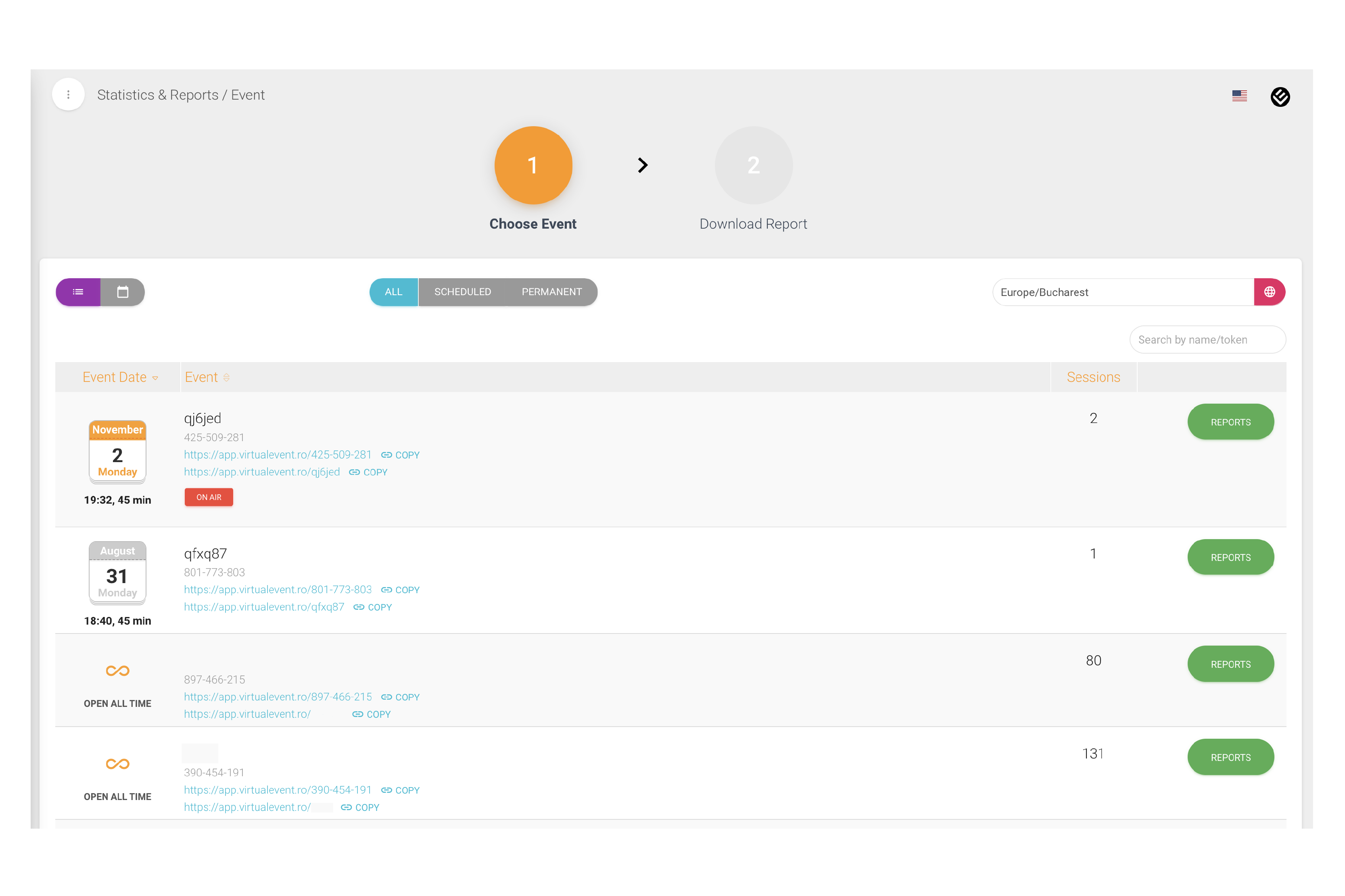Open REPORTS for event 390-454-191
Image resolution: width=1345 pixels, height=896 pixels.
pyautogui.click(x=1230, y=757)
